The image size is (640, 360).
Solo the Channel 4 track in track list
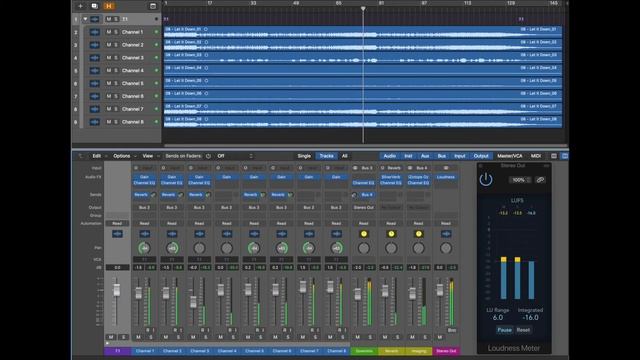click(x=116, y=71)
